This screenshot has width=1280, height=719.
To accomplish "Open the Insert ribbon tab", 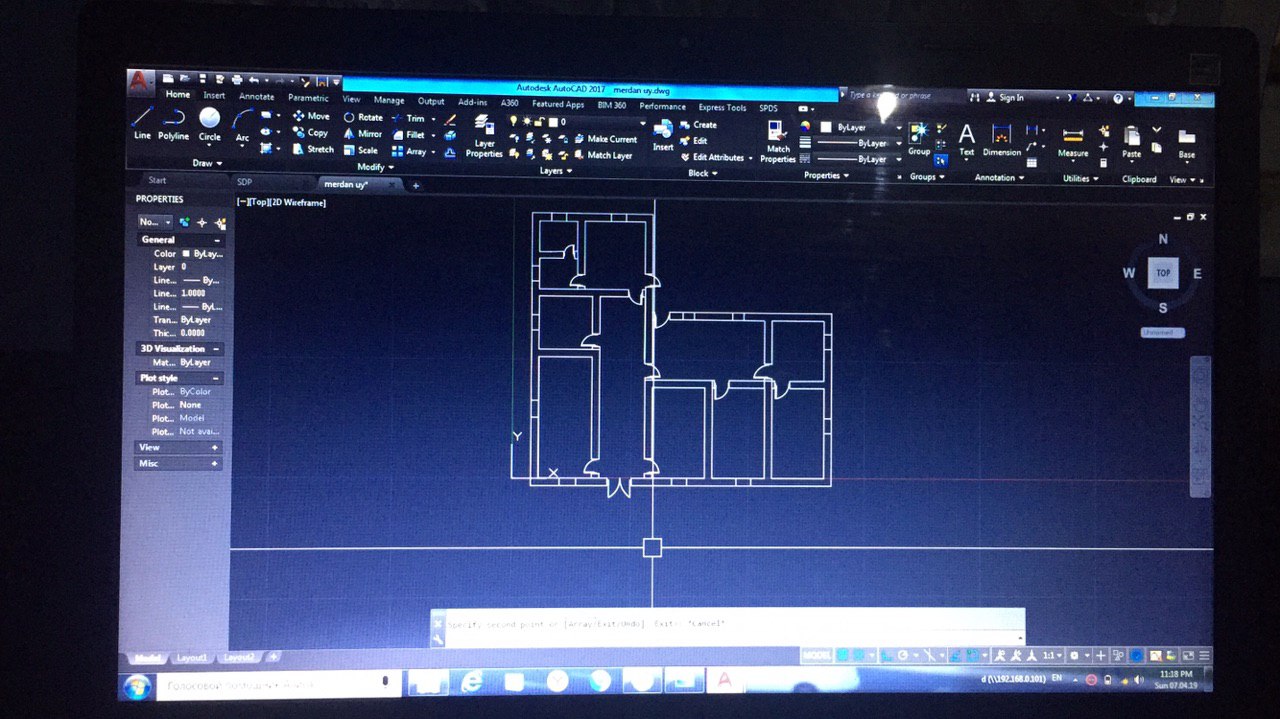I will click(x=214, y=96).
